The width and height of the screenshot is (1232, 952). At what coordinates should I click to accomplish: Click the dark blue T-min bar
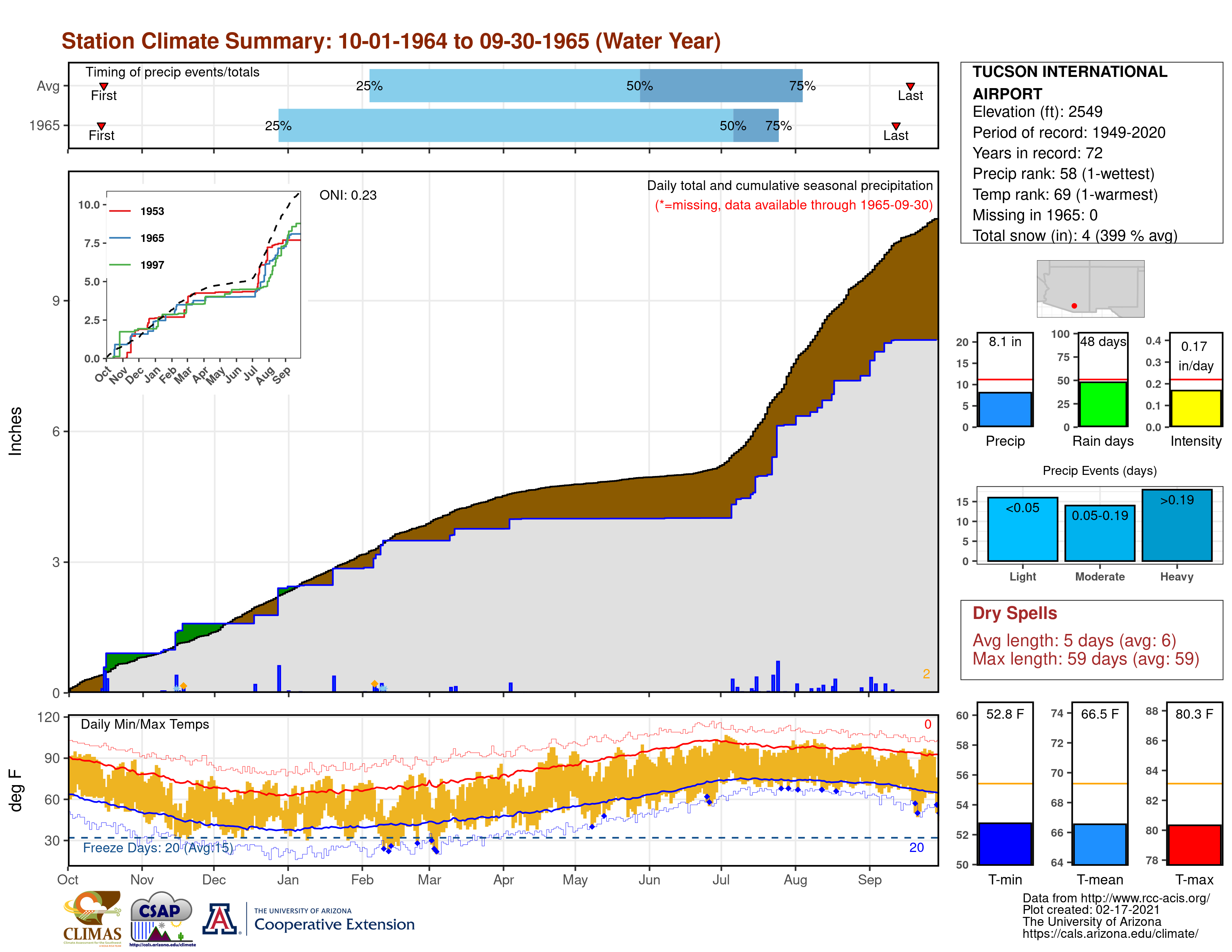click(x=1005, y=844)
